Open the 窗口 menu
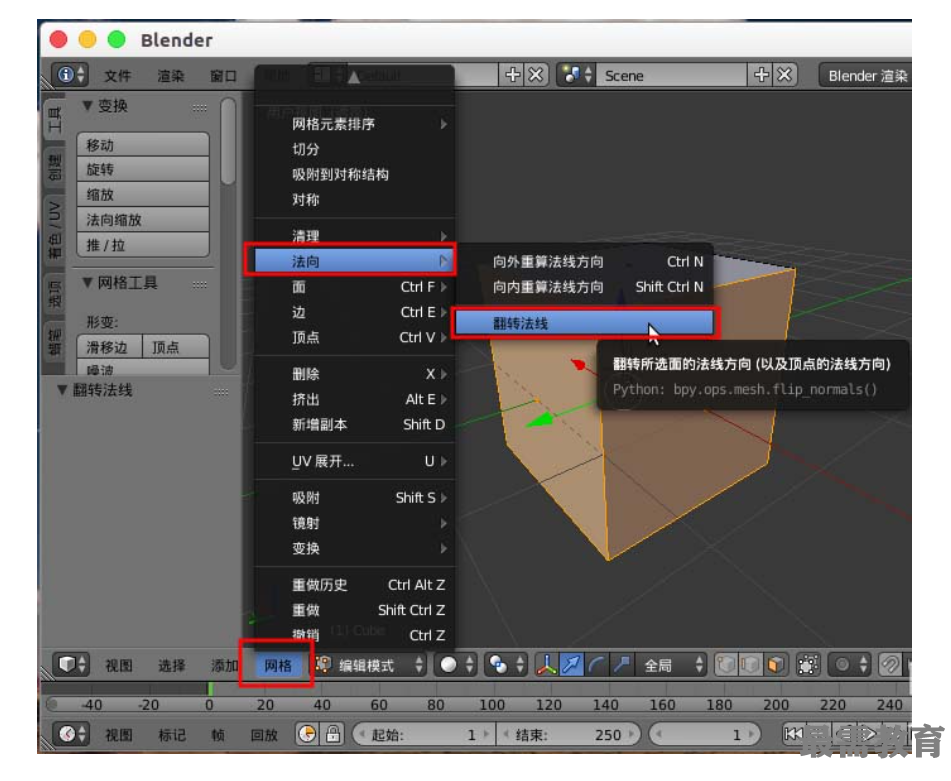 point(223,75)
